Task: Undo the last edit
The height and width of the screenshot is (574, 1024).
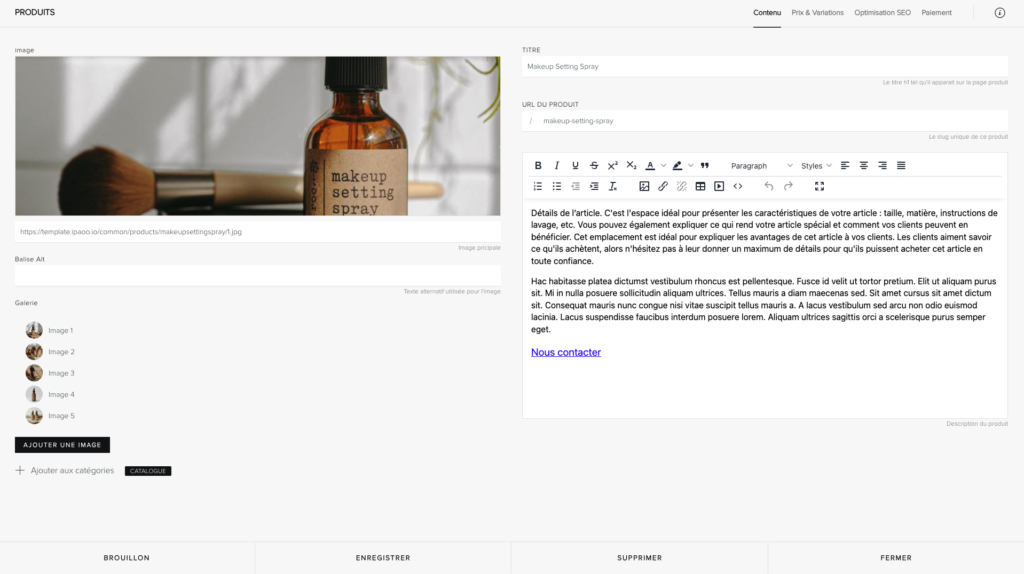Action: tap(769, 187)
